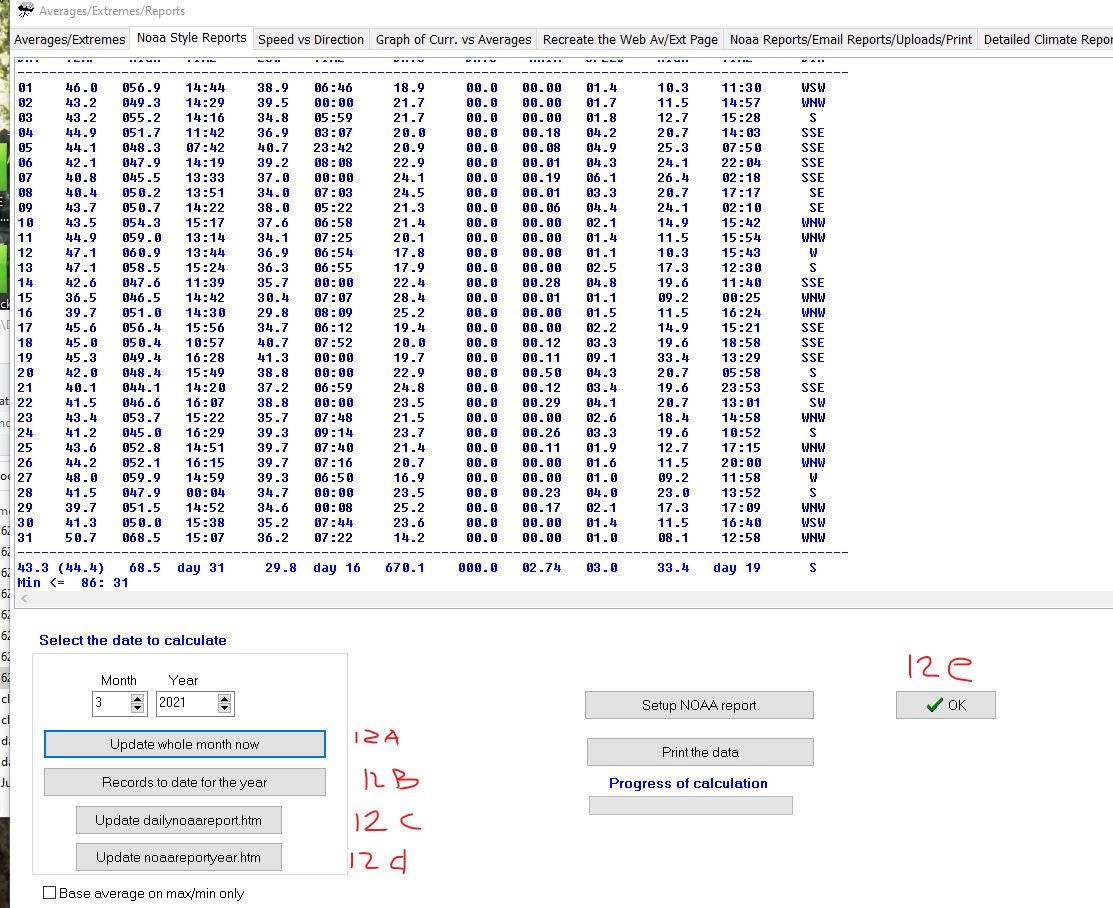Select Recreate the Web Av/Ext Page tab
The image size is (1113, 908).
(x=630, y=40)
